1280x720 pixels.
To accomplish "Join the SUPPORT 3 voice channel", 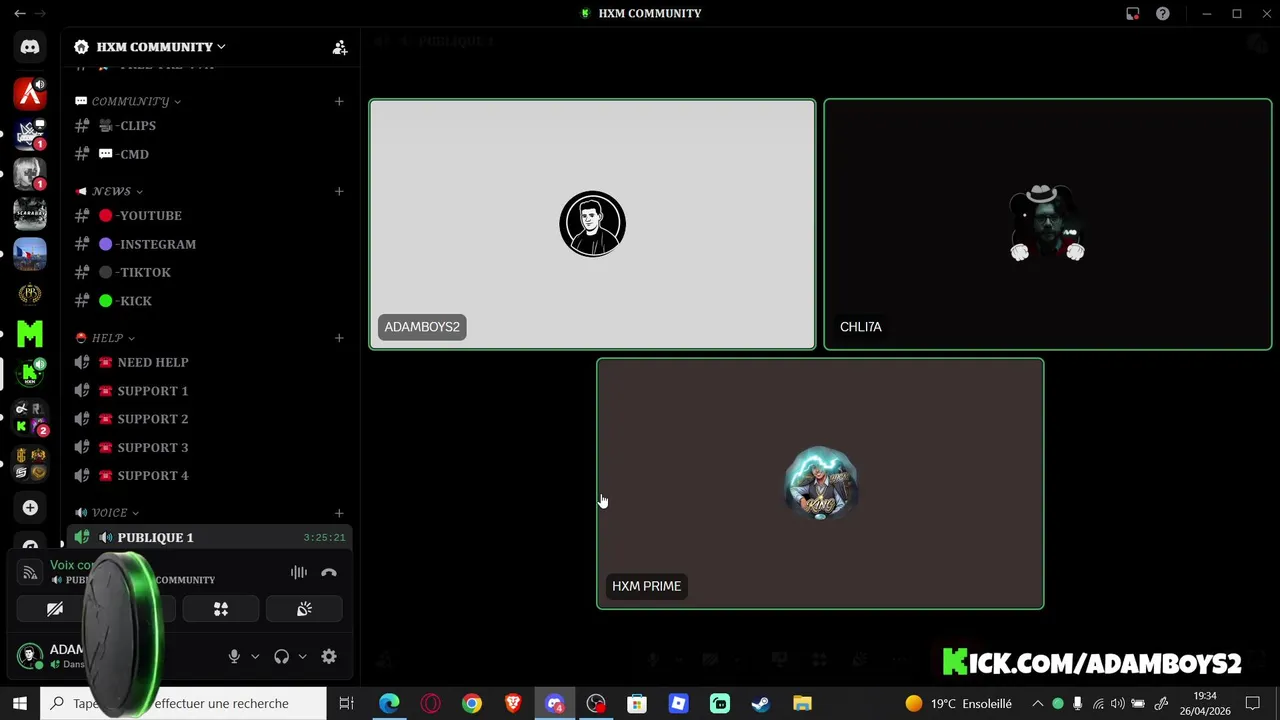I will pos(210,447).
